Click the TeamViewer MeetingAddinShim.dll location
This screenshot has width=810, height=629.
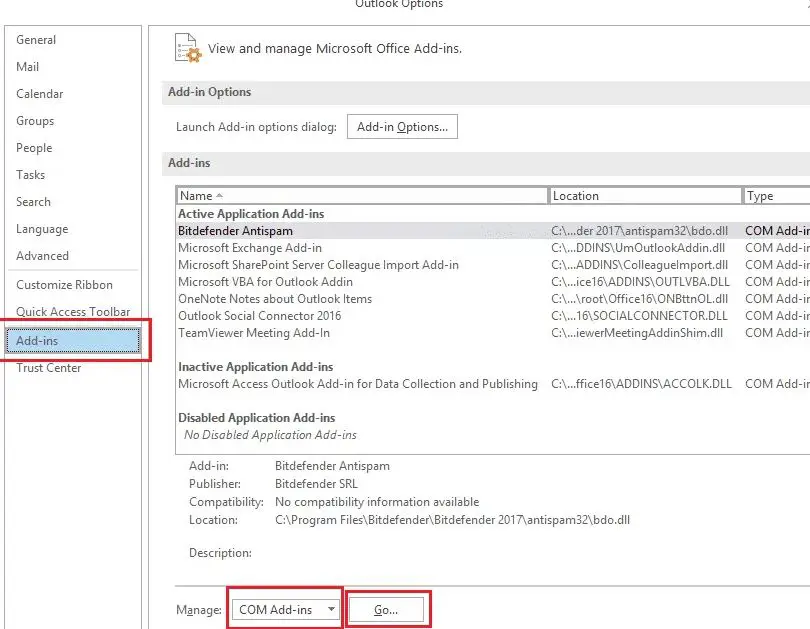[637, 333]
